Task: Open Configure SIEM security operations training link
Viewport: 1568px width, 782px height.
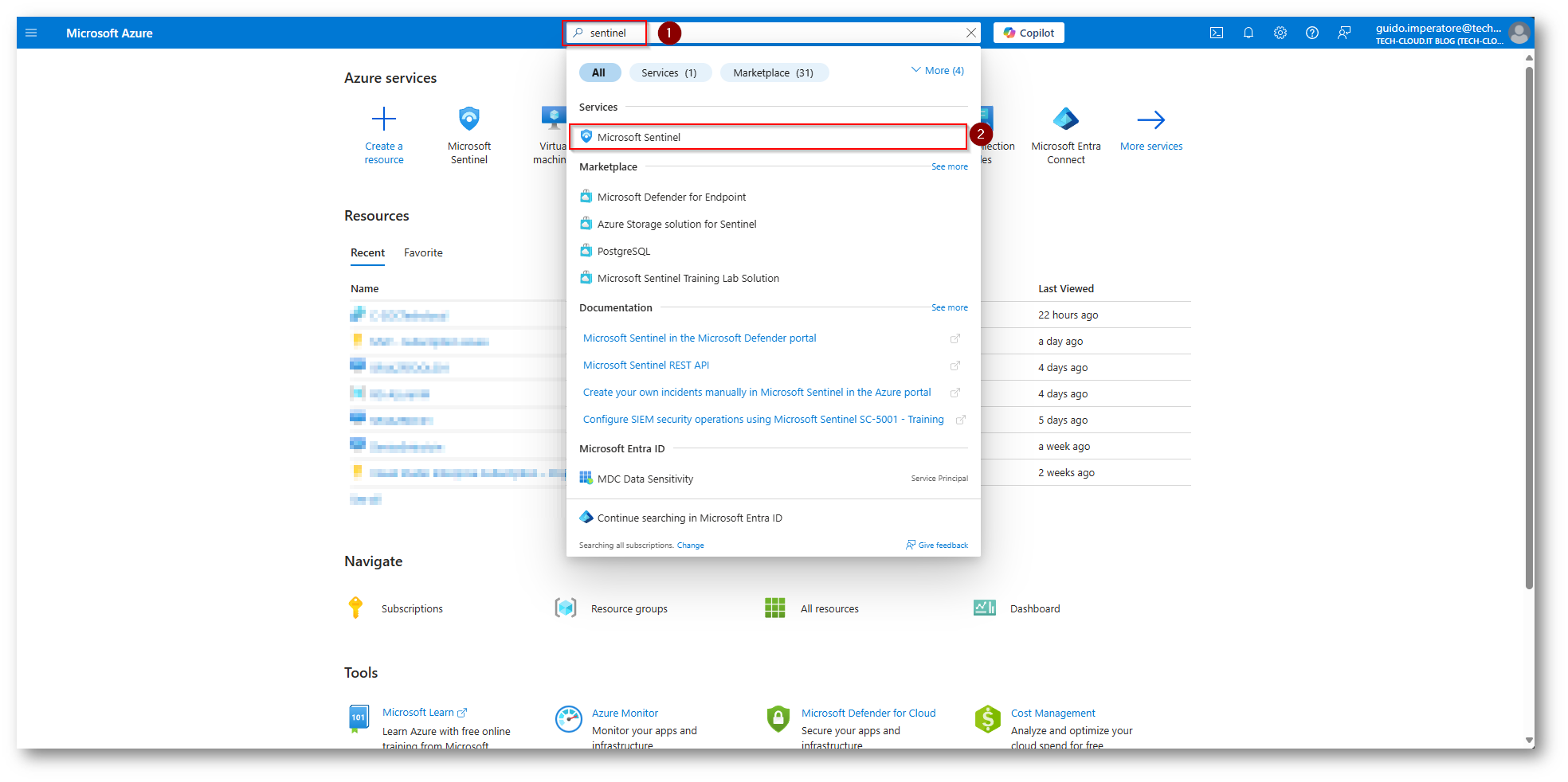Action: pyautogui.click(x=763, y=420)
